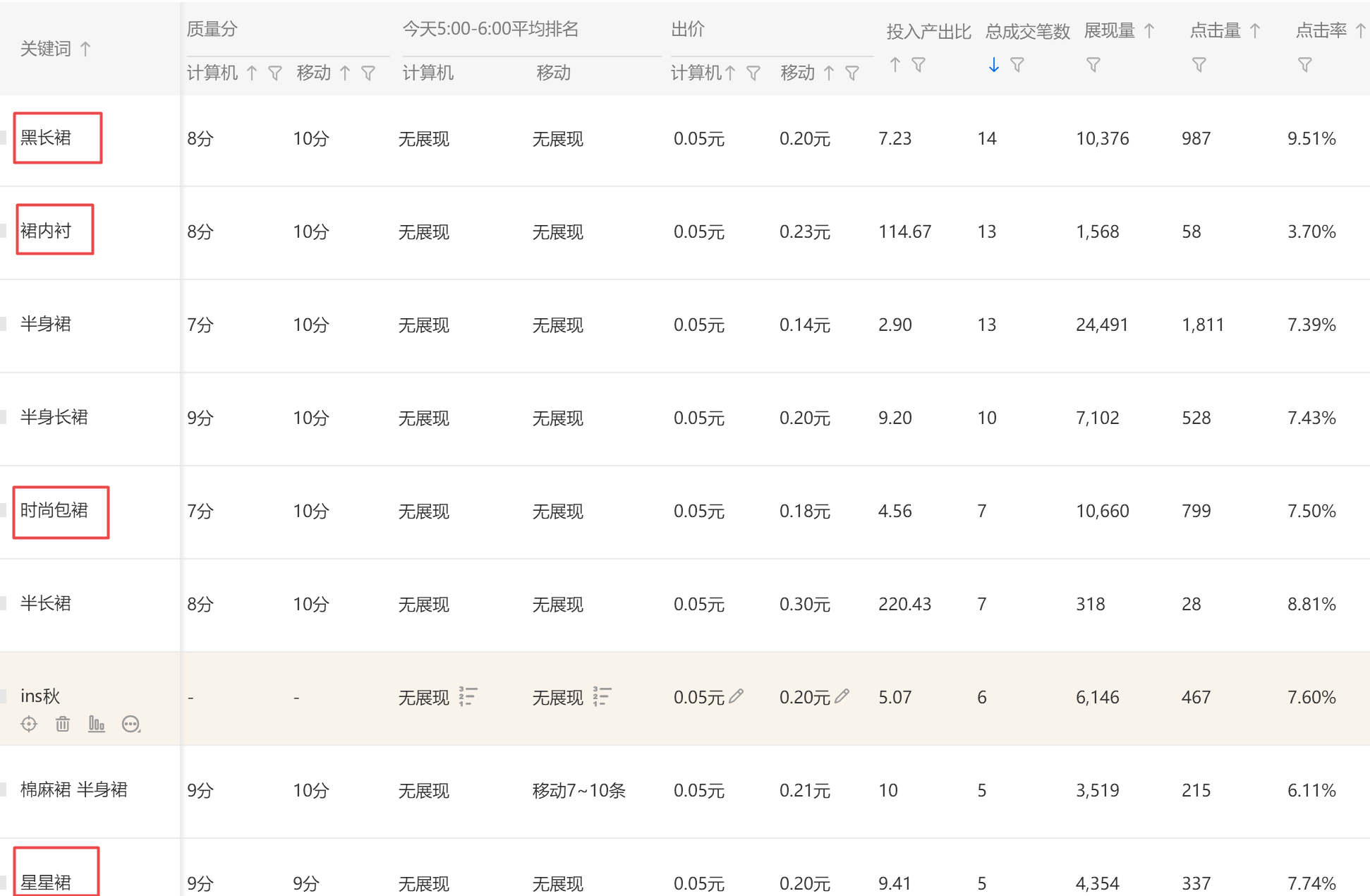
Task: Open the 点击量 filter funnel
Action: click(1199, 65)
